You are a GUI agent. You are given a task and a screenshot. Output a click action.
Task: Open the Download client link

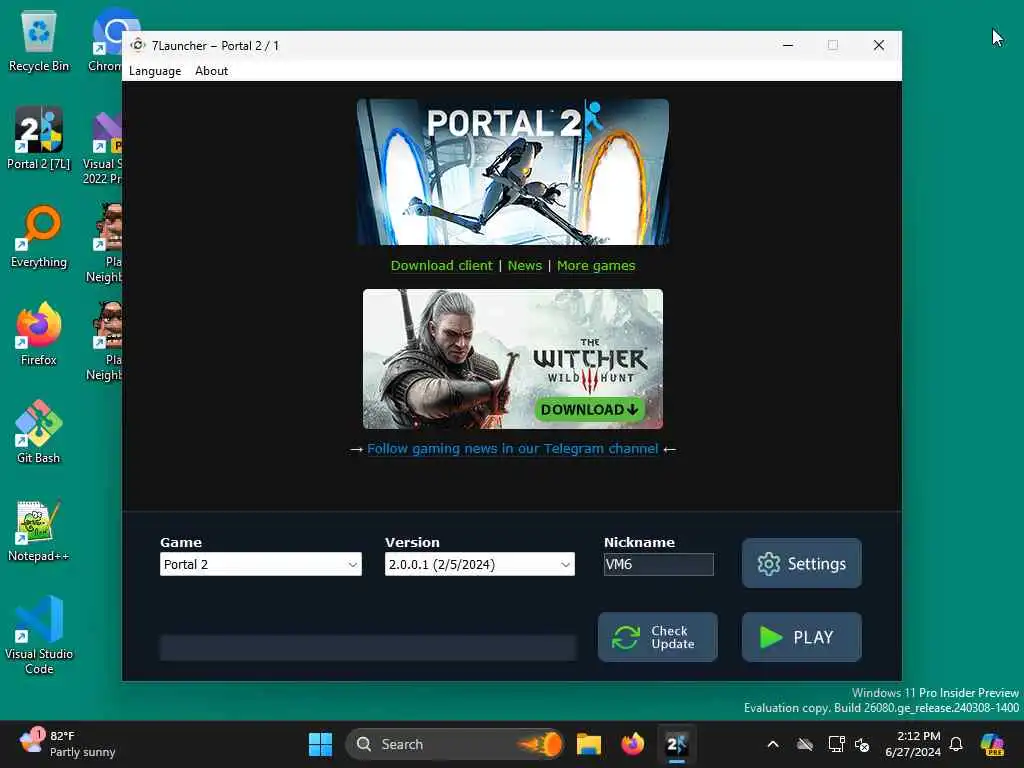[441, 265]
